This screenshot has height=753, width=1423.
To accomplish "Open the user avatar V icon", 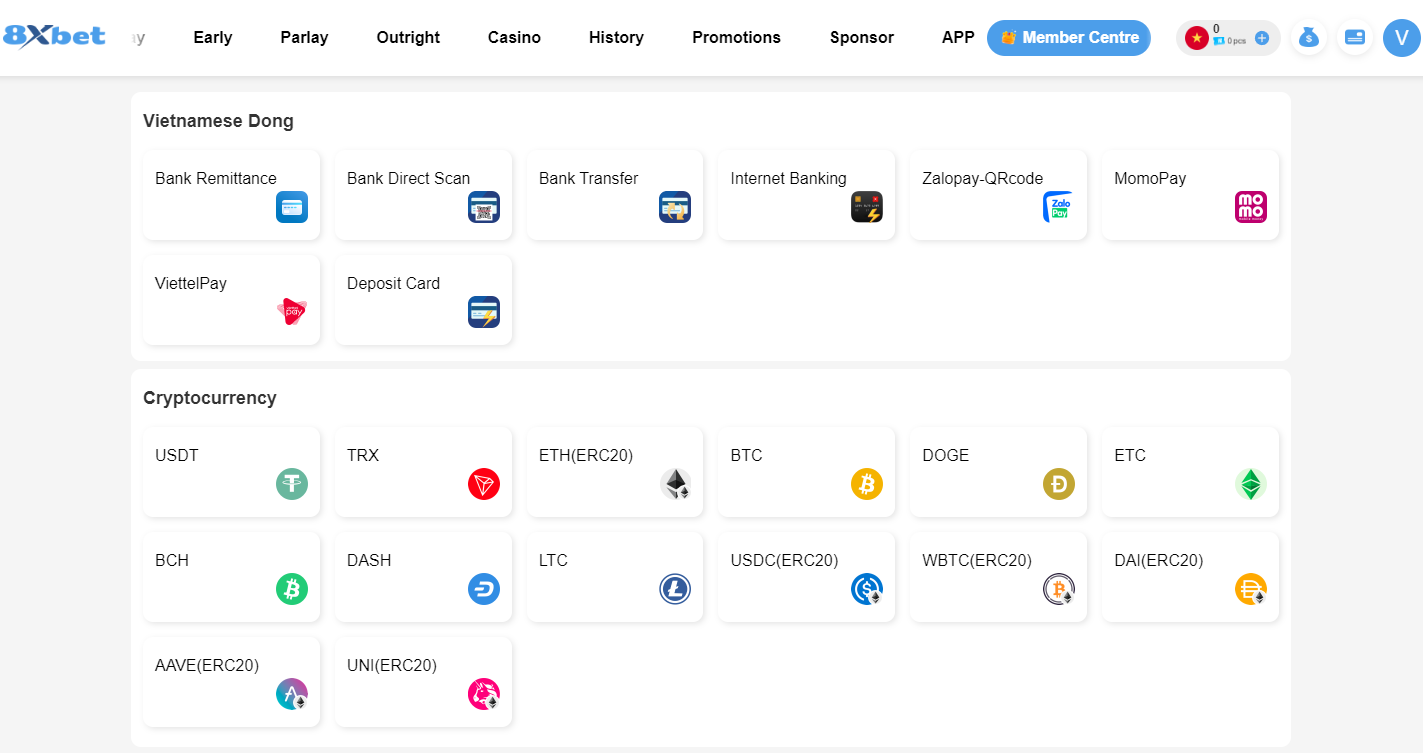I will point(1402,38).
